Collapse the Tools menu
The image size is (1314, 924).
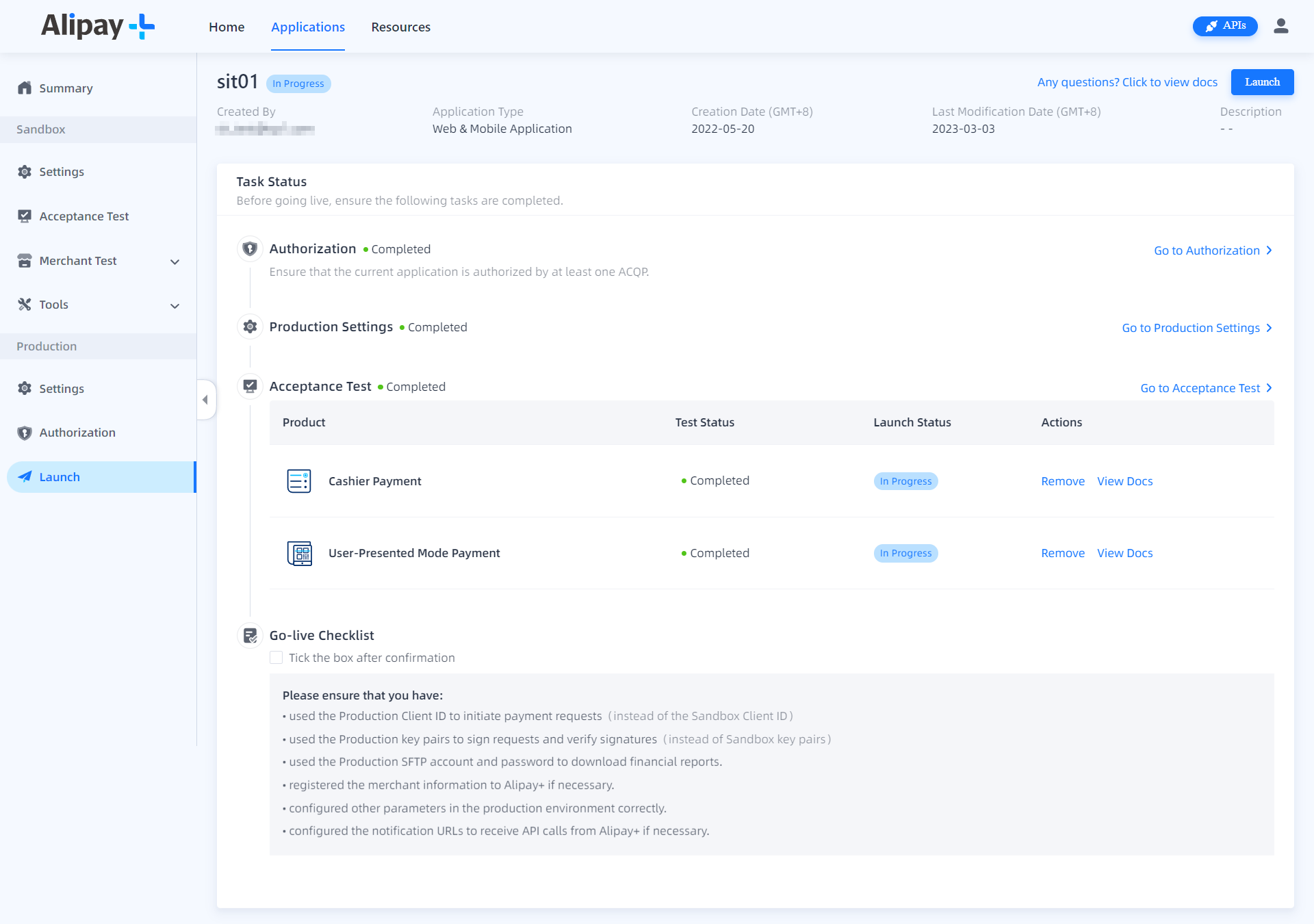[175, 305]
